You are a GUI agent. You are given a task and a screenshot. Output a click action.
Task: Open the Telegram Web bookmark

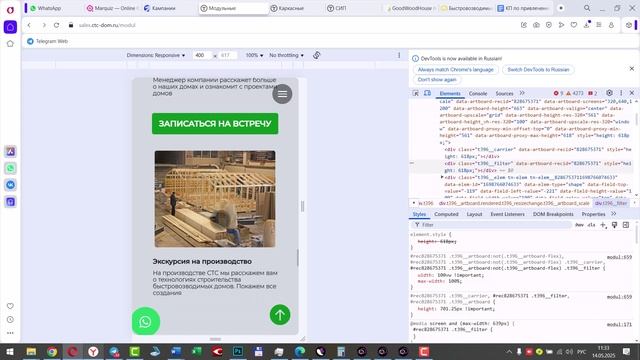click(47, 41)
